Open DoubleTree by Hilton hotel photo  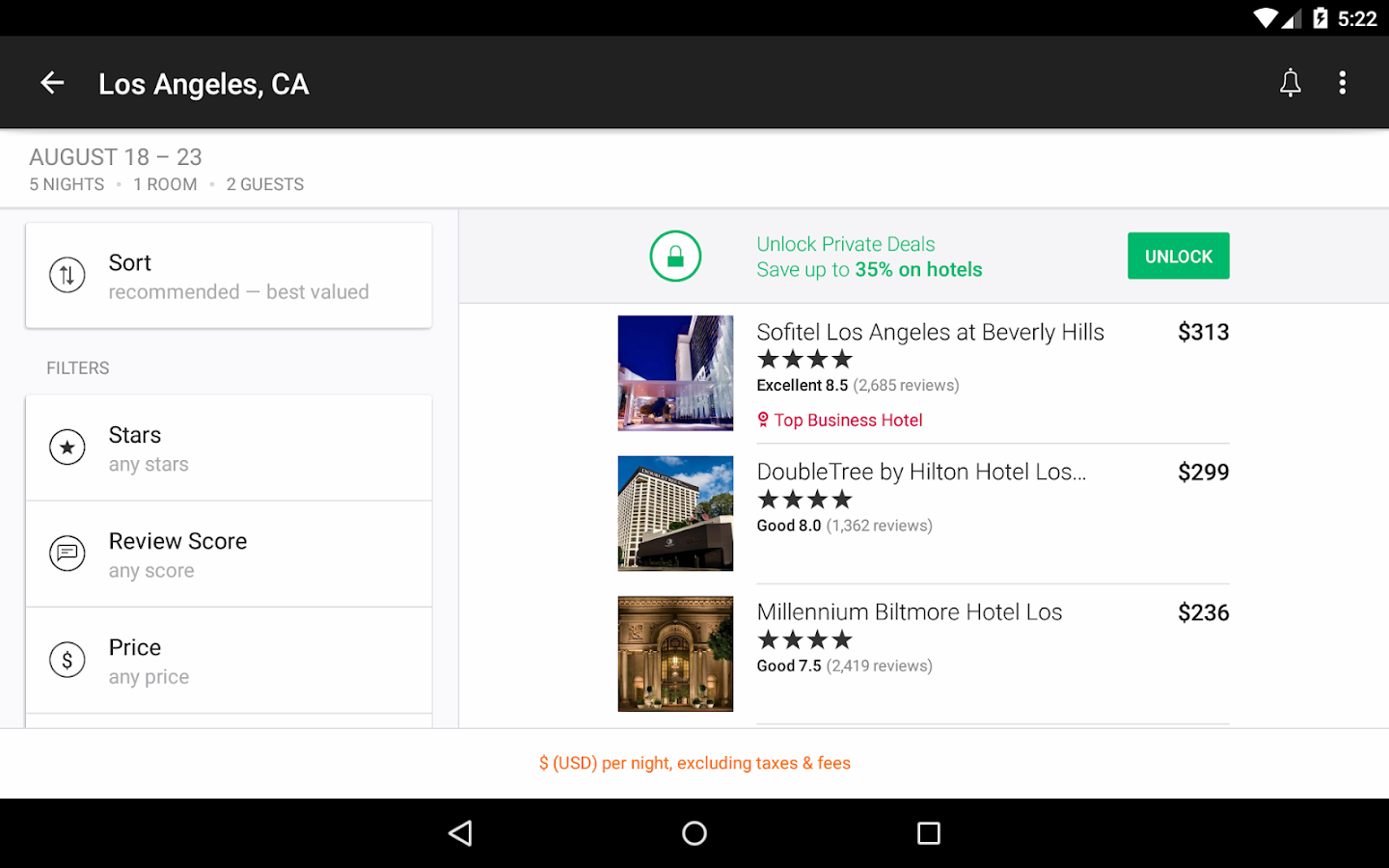675,513
